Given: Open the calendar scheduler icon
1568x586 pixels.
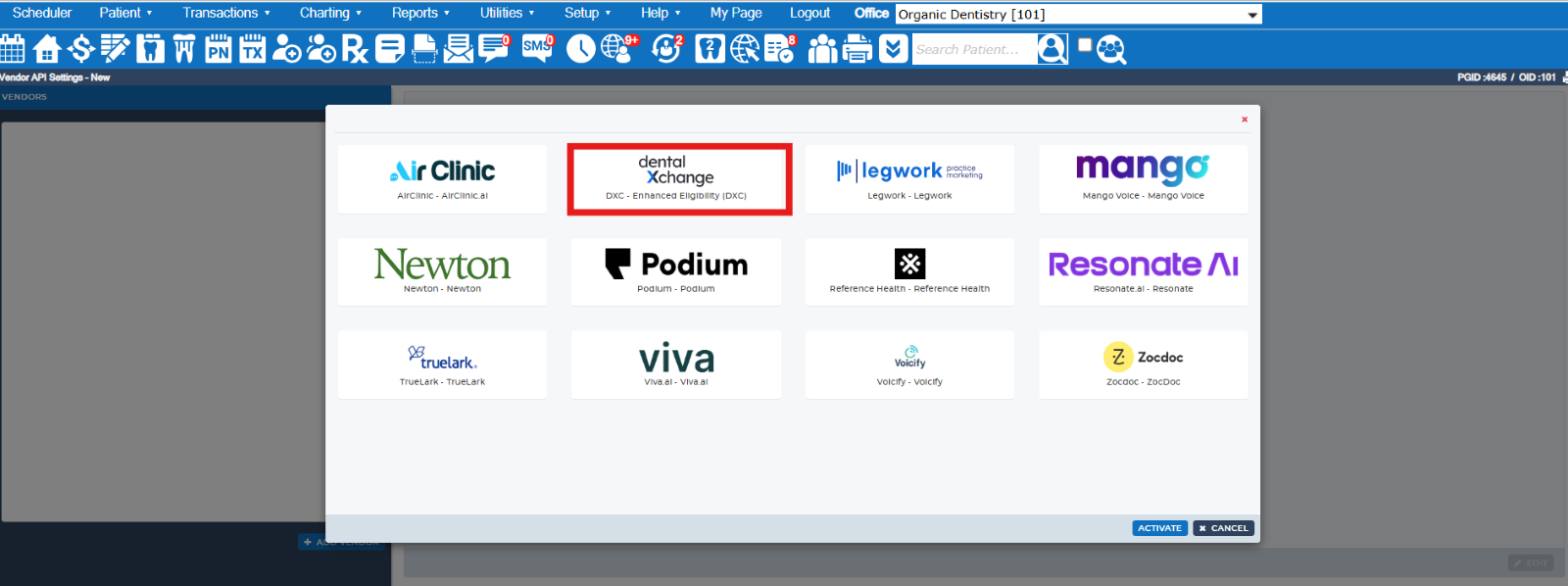Looking at the screenshot, I should [13, 48].
